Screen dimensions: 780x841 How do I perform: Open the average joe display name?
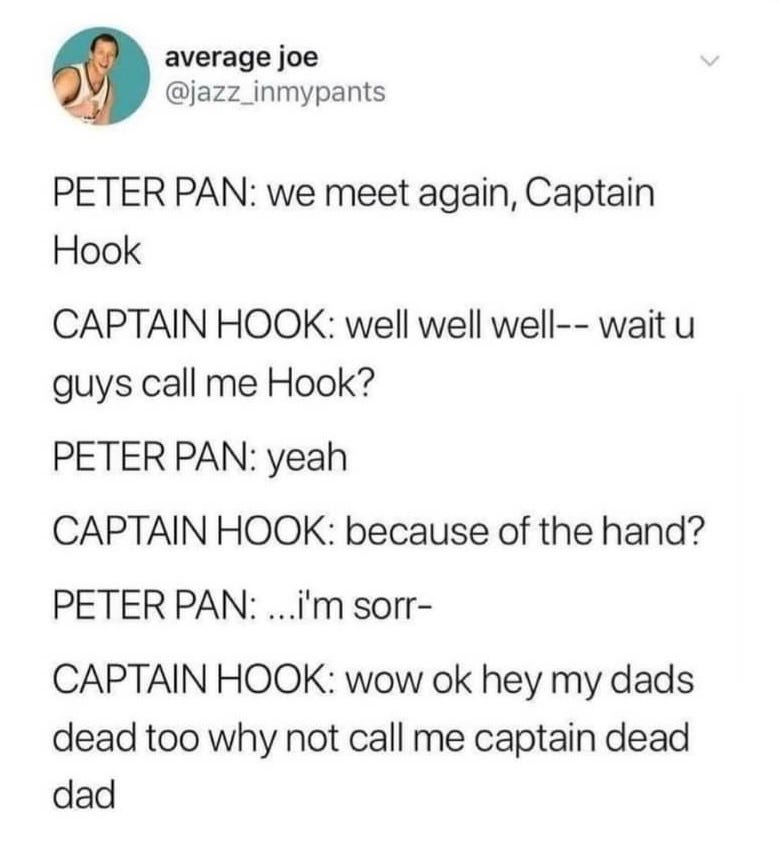(241, 58)
